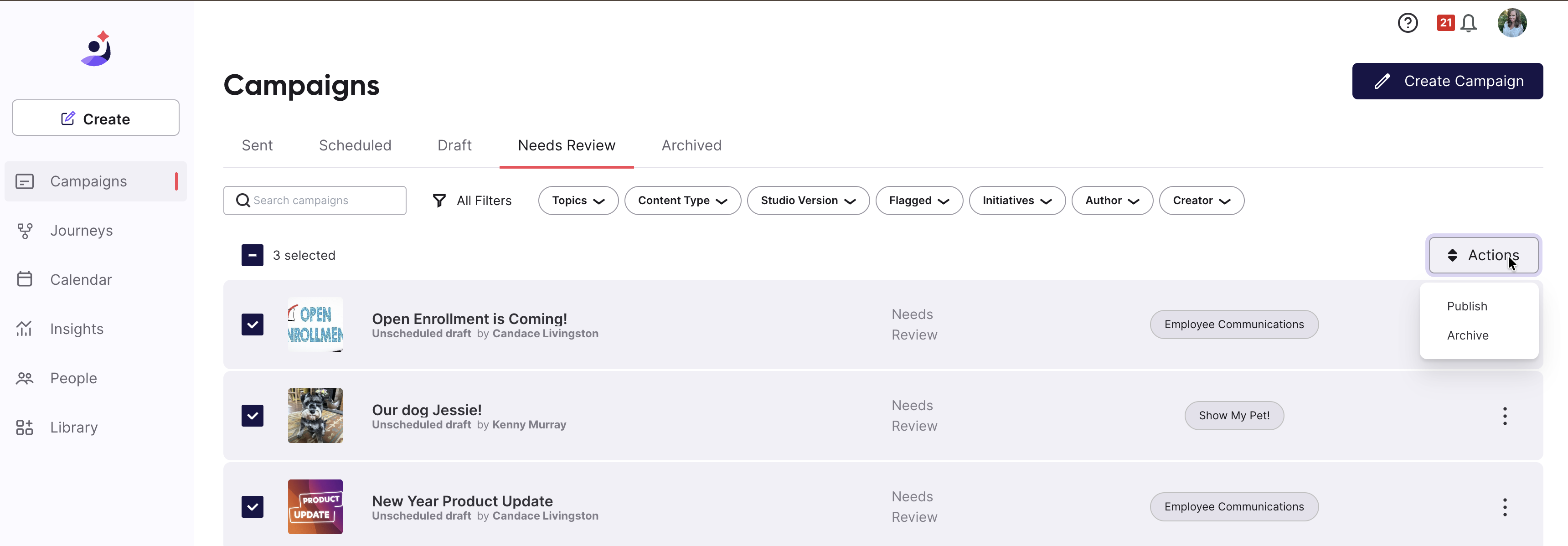Click the app logo in sidebar
This screenshot has width=1568, height=546.
(96, 49)
